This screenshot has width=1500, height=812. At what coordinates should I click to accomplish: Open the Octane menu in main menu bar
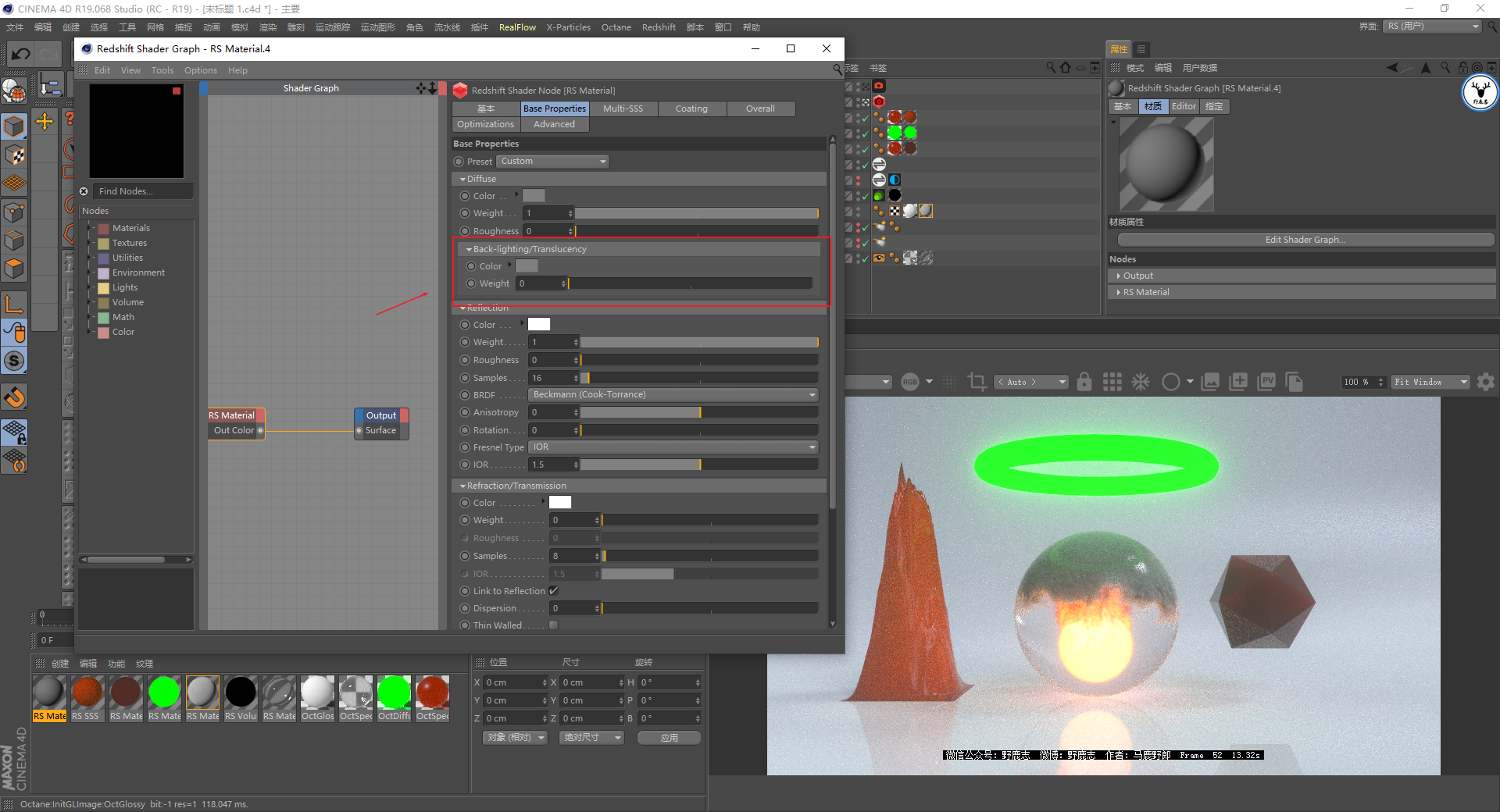coord(616,27)
